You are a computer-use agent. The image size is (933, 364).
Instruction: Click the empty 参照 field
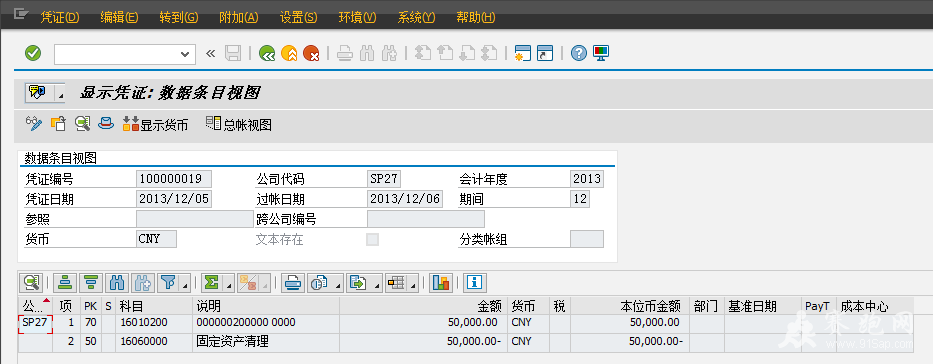coord(195,219)
